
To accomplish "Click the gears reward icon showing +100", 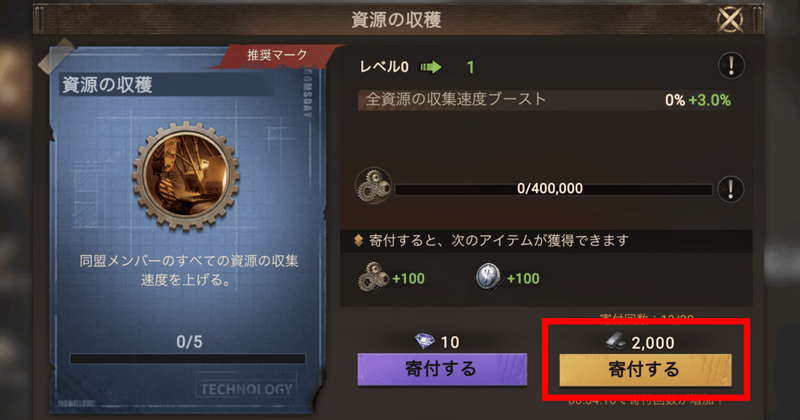I will tap(373, 278).
